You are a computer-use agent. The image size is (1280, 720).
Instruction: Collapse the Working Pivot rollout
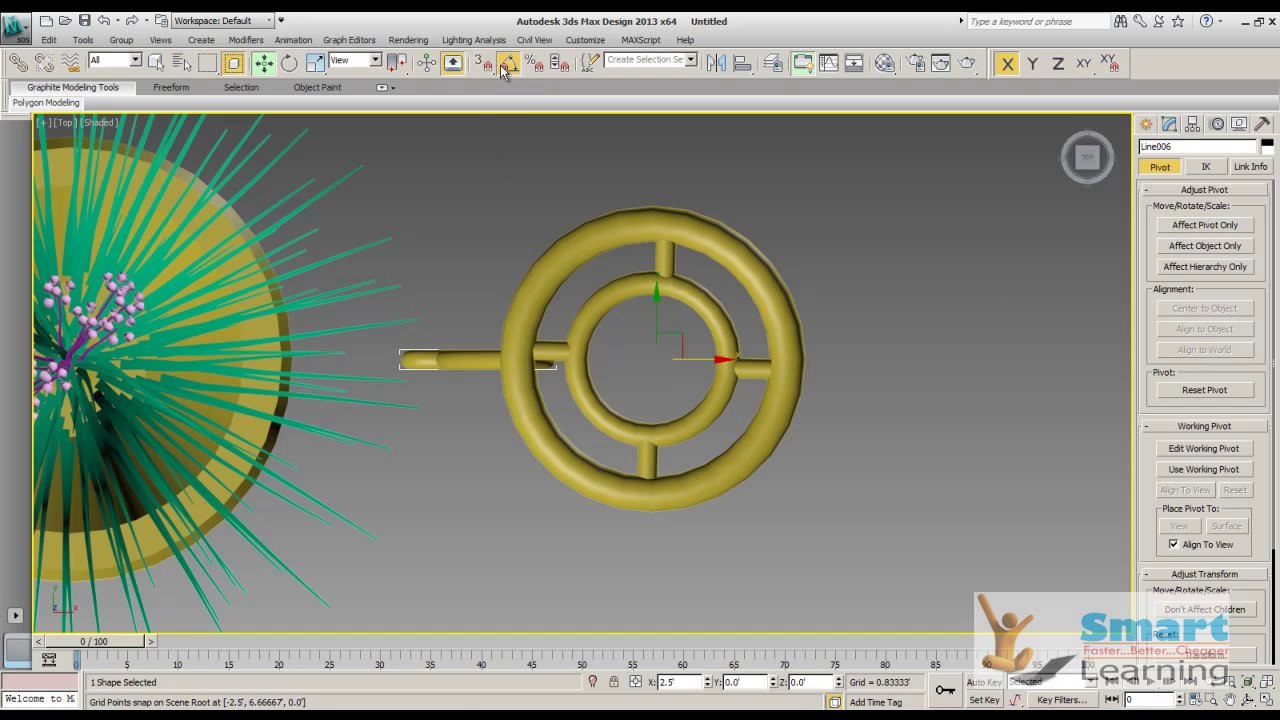tap(1204, 426)
